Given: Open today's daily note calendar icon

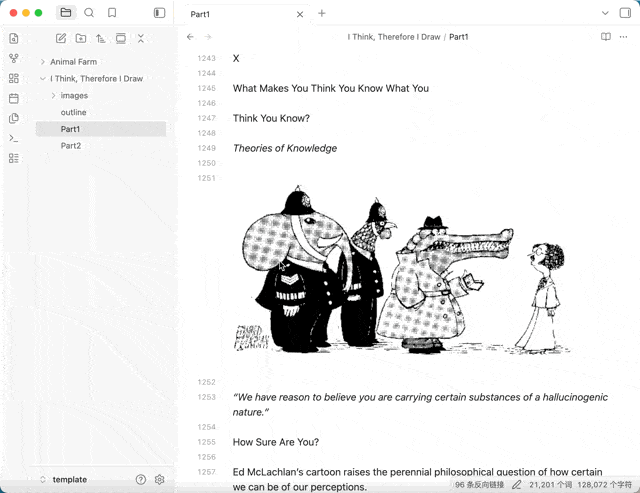Looking at the screenshot, I should tap(14, 98).
